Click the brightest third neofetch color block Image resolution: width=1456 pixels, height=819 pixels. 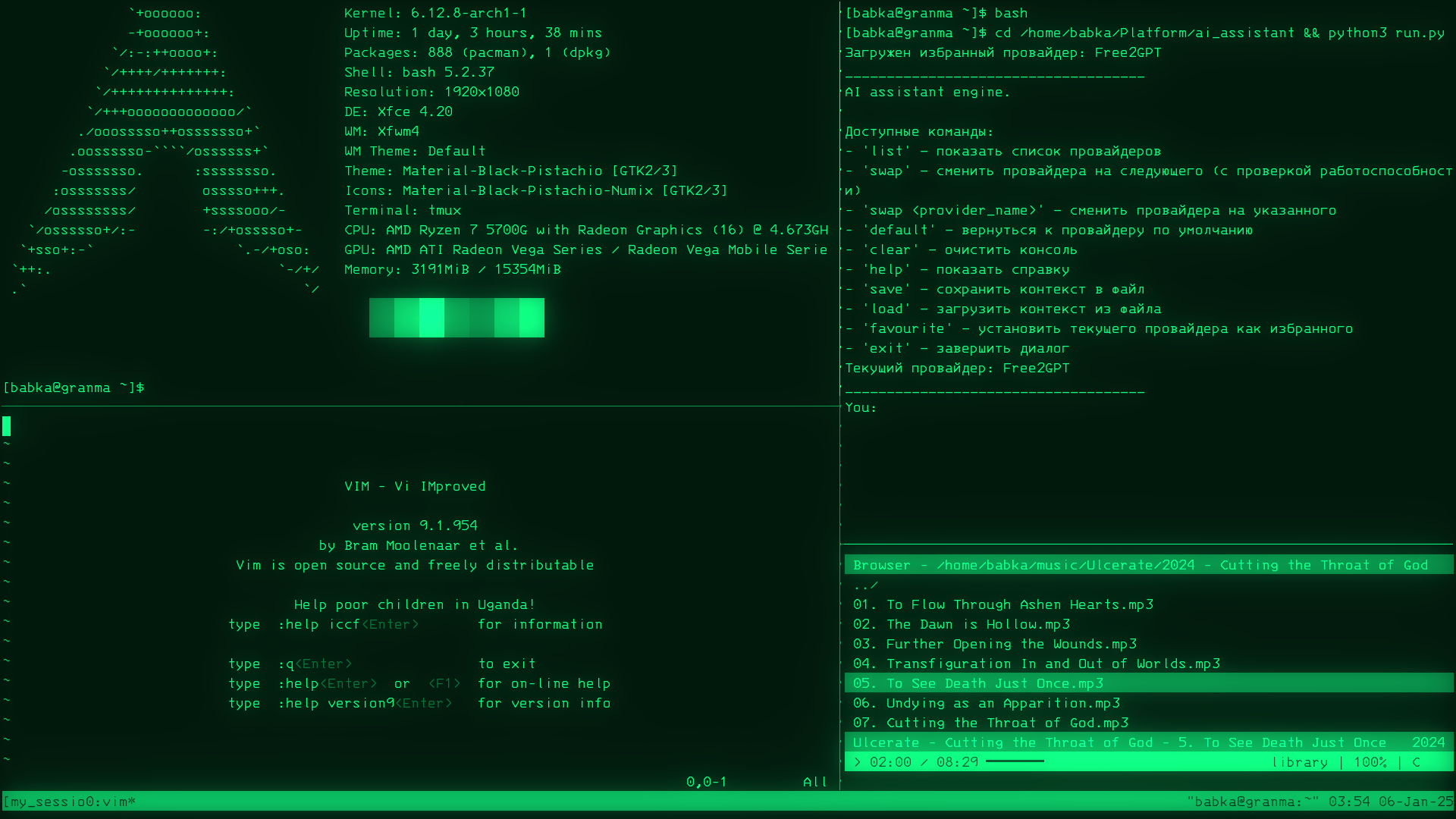(x=431, y=318)
